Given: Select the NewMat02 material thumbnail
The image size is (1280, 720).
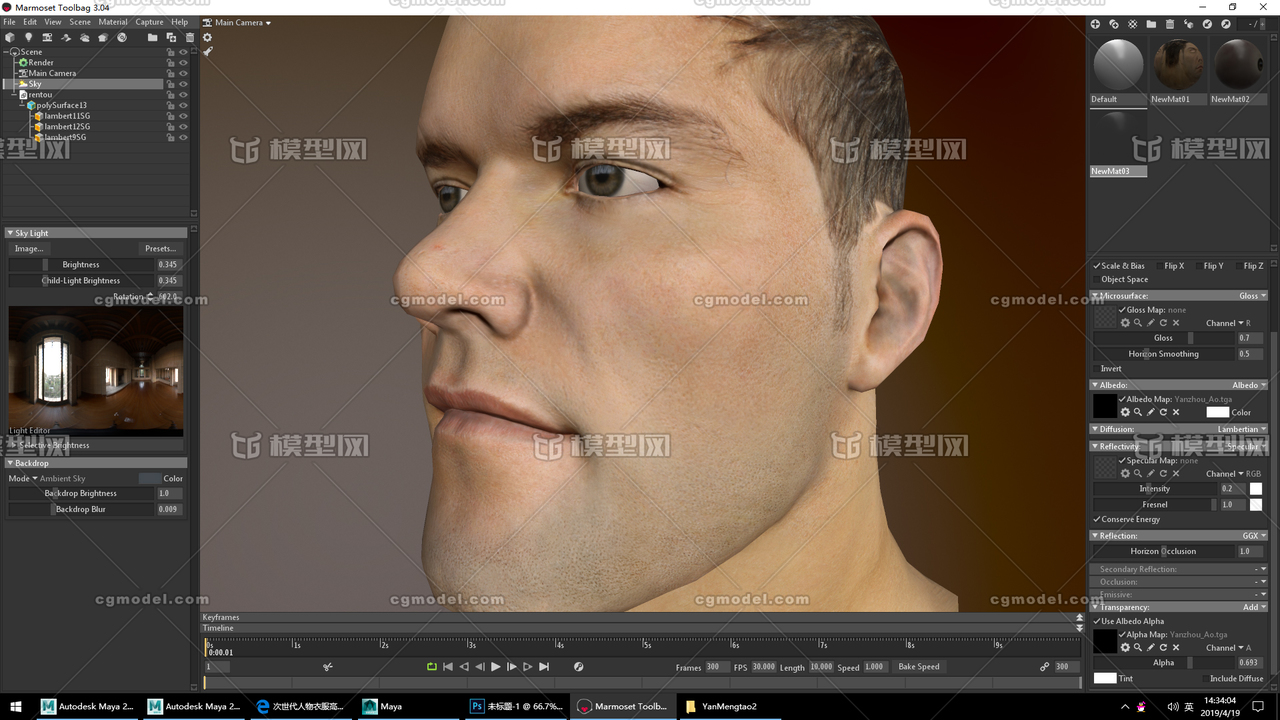Looking at the screenshot, I should (1238, 65).
